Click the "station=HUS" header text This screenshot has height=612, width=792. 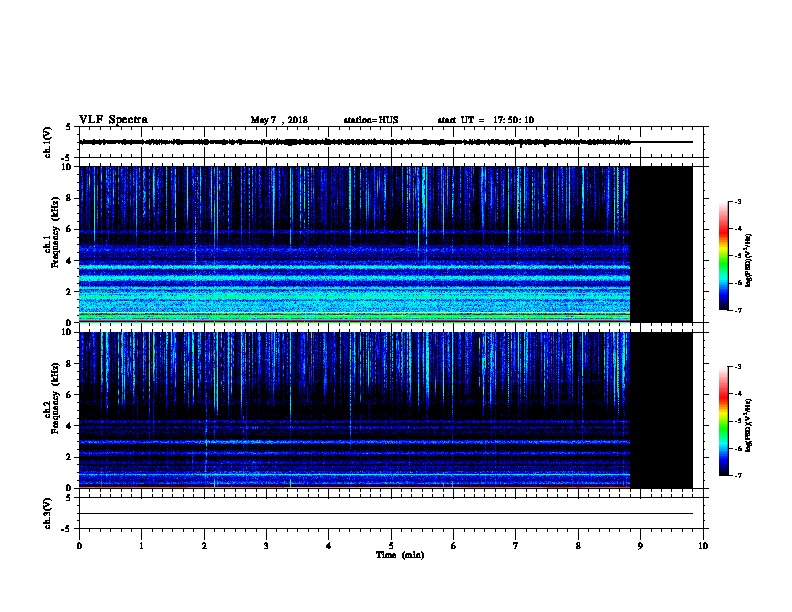pyautogui.click(x=371, y=120)
